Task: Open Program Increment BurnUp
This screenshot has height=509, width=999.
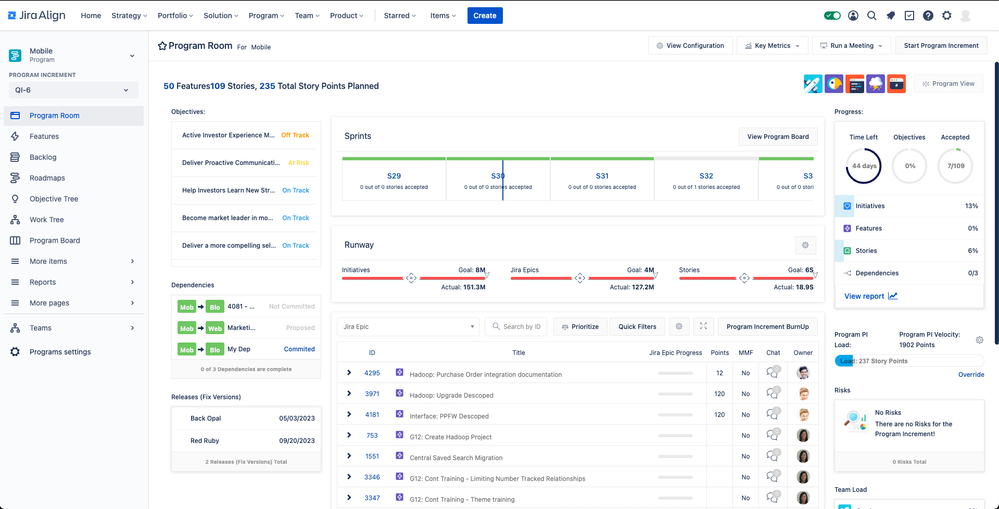Action: (x=768, y=326)
